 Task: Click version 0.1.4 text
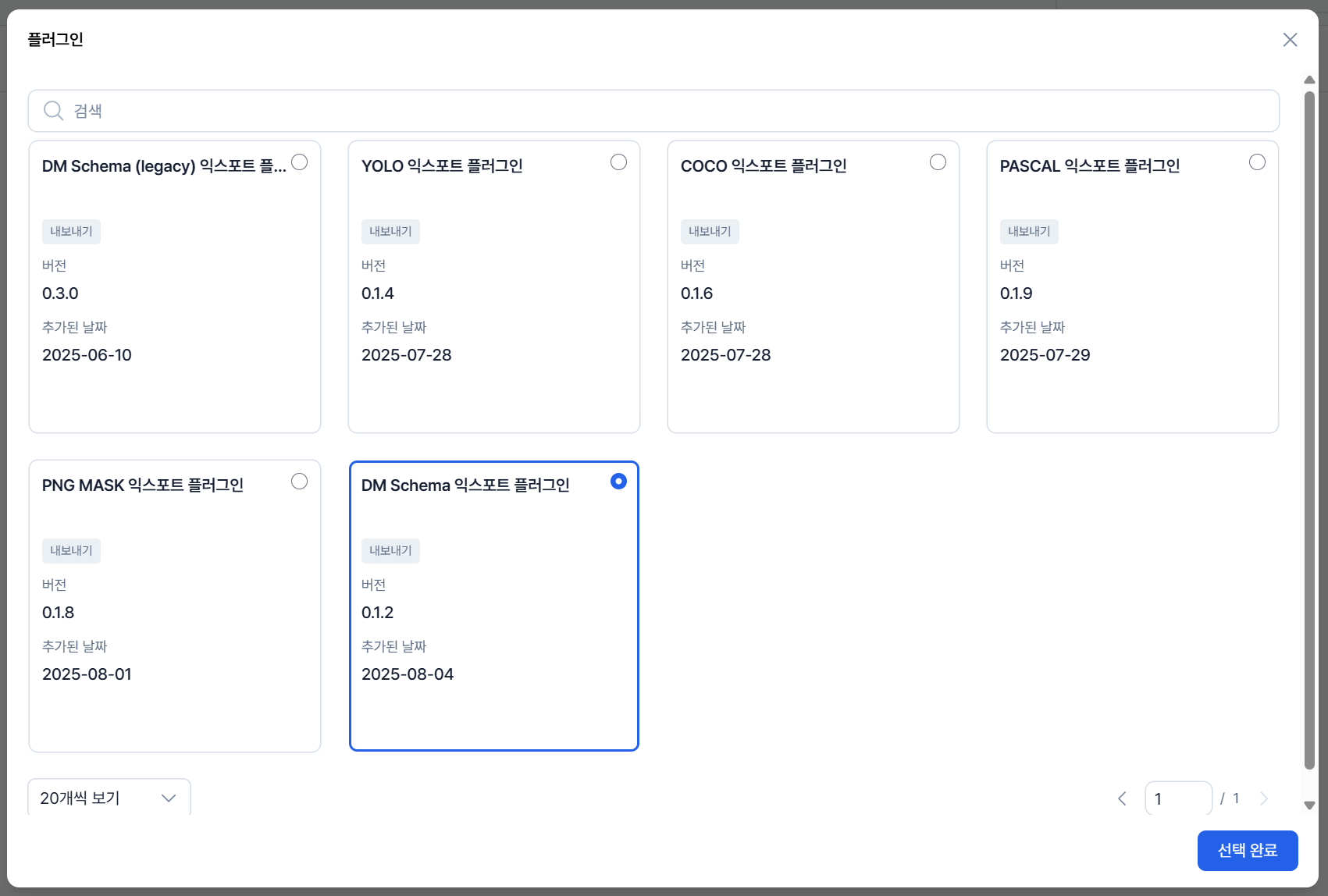378,293
